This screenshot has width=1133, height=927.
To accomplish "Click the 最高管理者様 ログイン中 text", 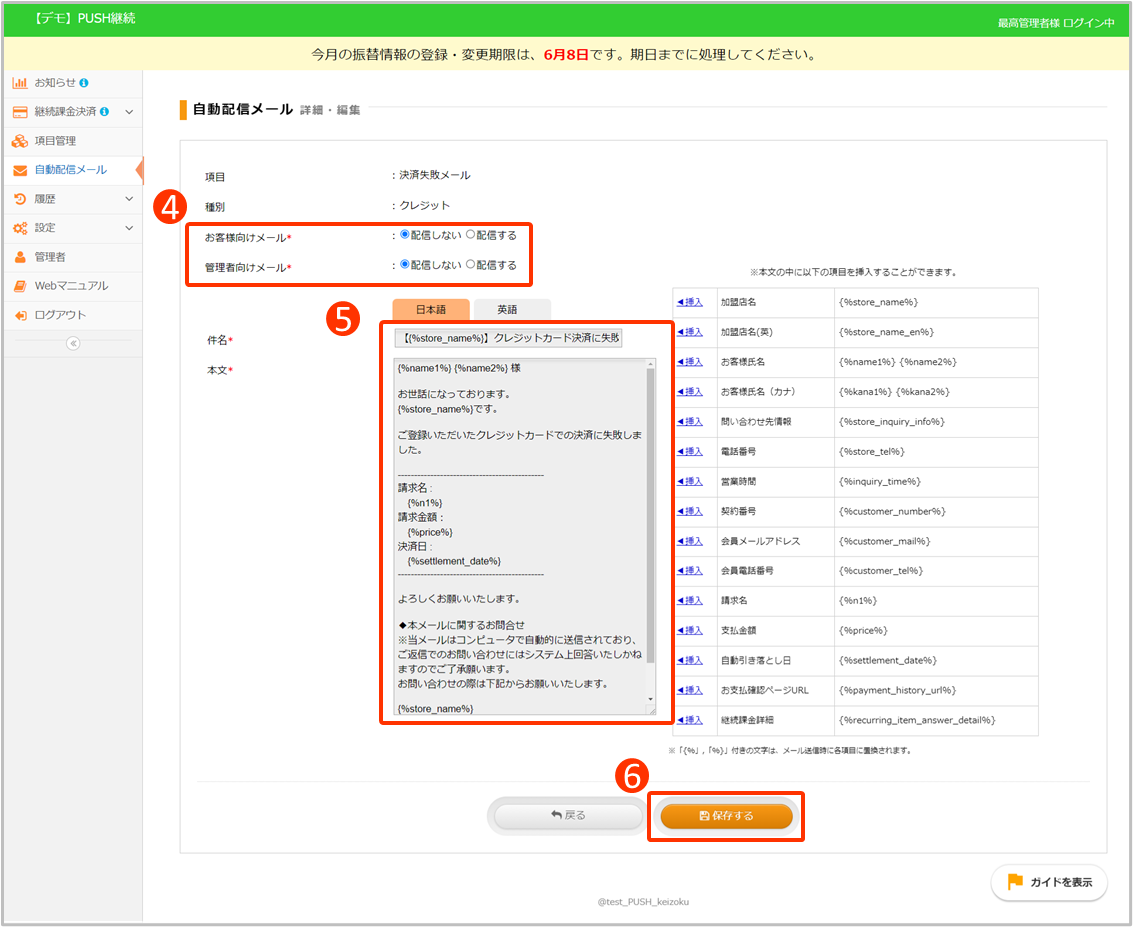I will (x=1056, y=23).
